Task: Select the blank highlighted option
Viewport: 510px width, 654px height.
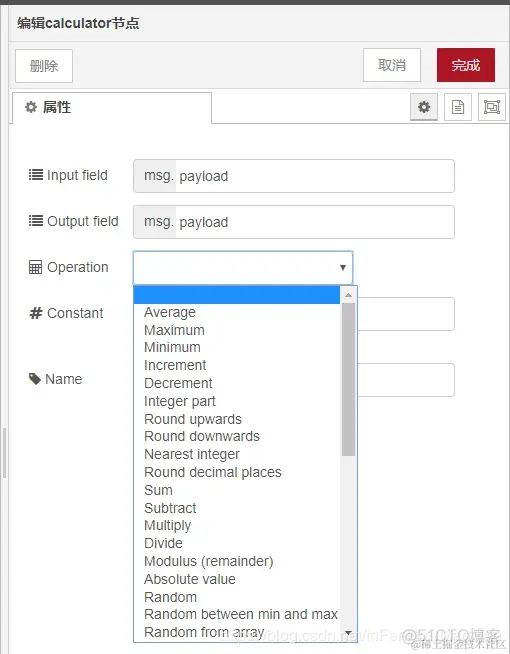Action: (x=236, y=295)
